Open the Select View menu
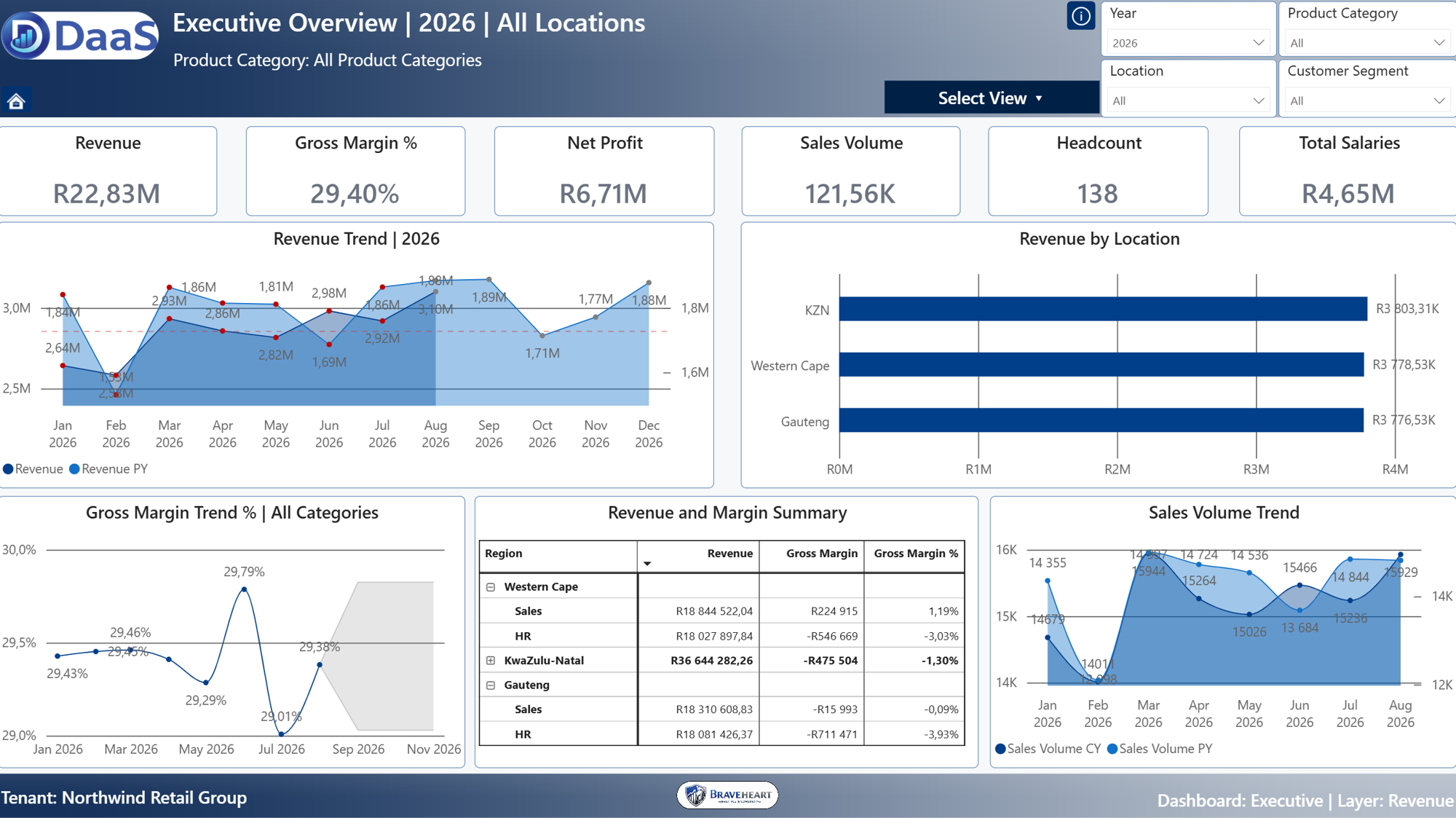The height and width of the screenshot is (818, 1456). click(991, 98)
